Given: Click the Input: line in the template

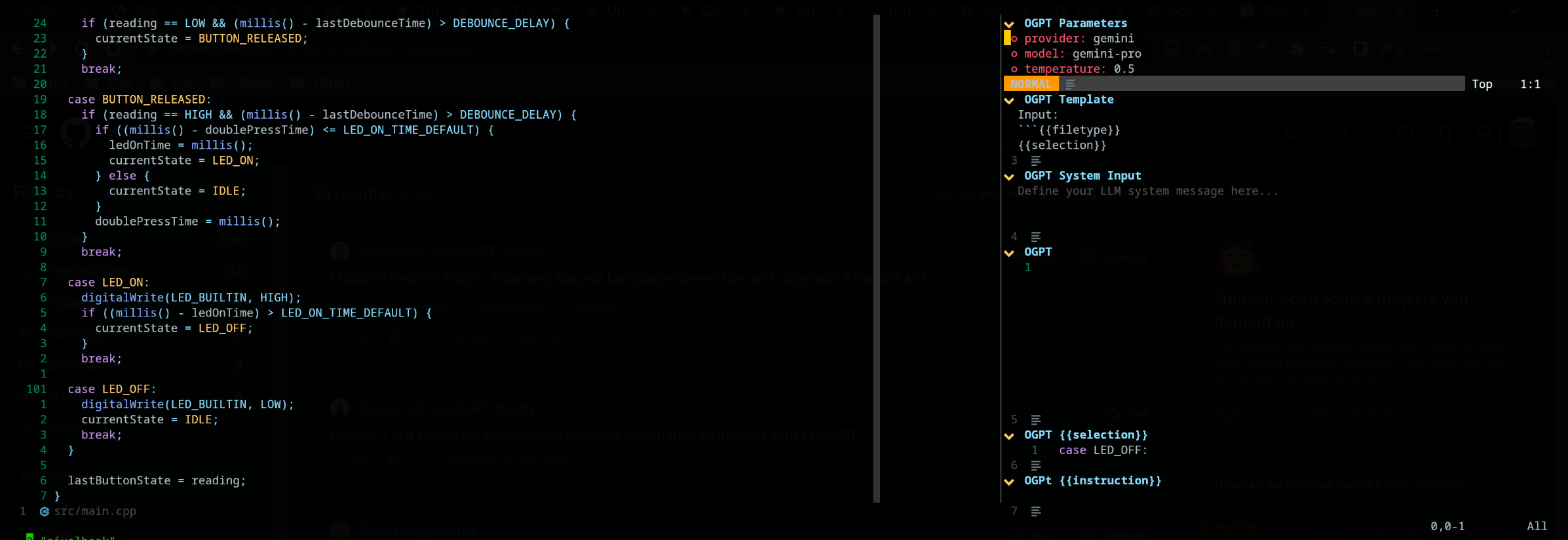Looking at the screenshot, I should [x=1038, y=115].
